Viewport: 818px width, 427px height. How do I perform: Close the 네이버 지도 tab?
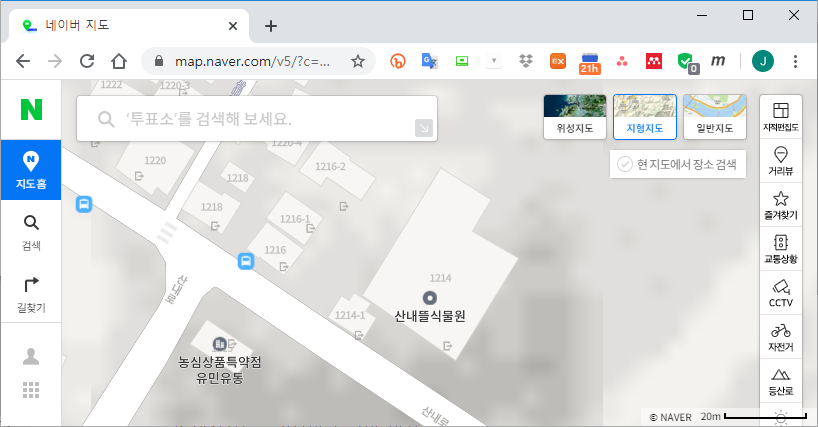(233, 26)
